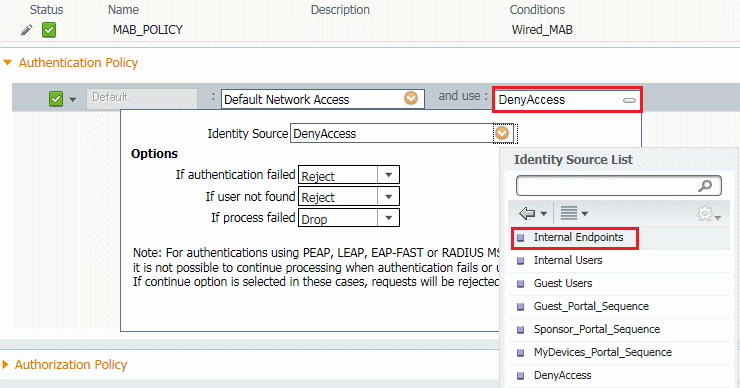Collapse the Authentication Policy section
This screenshot has height=388, width=740.
(7, 62)
